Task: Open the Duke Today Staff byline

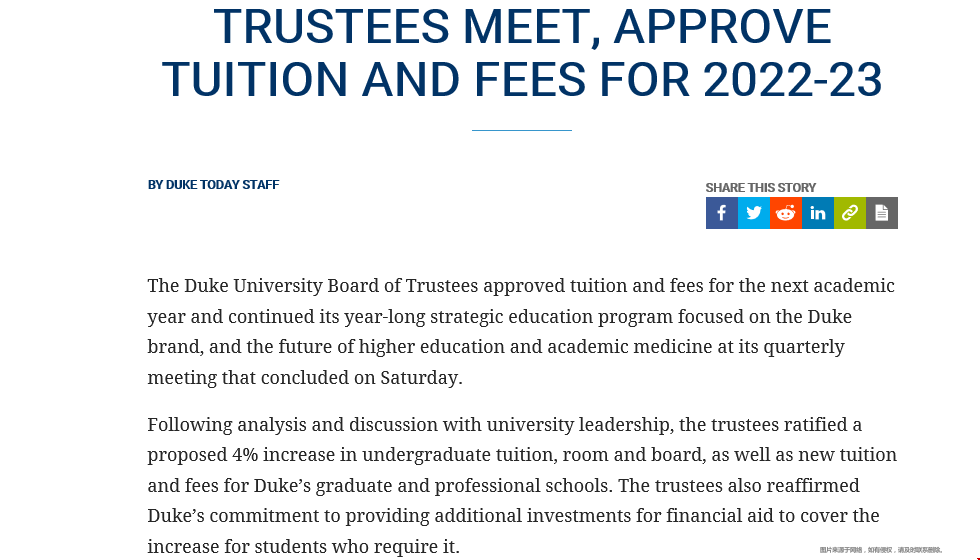Action: (x=213, y=184)
